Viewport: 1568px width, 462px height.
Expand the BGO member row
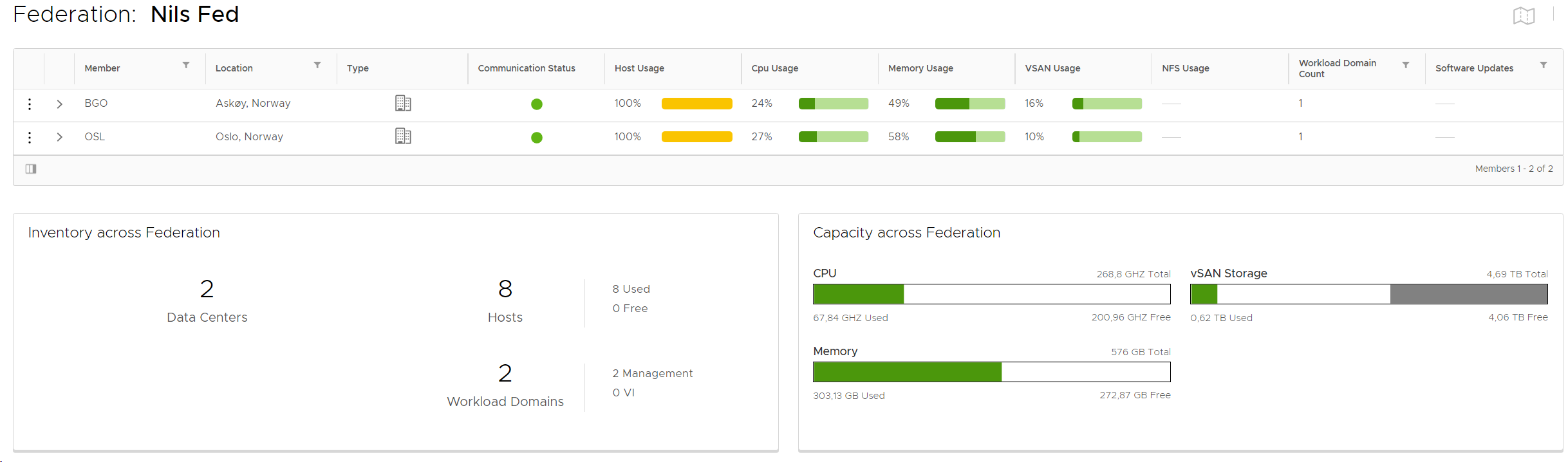coord(60,104)
